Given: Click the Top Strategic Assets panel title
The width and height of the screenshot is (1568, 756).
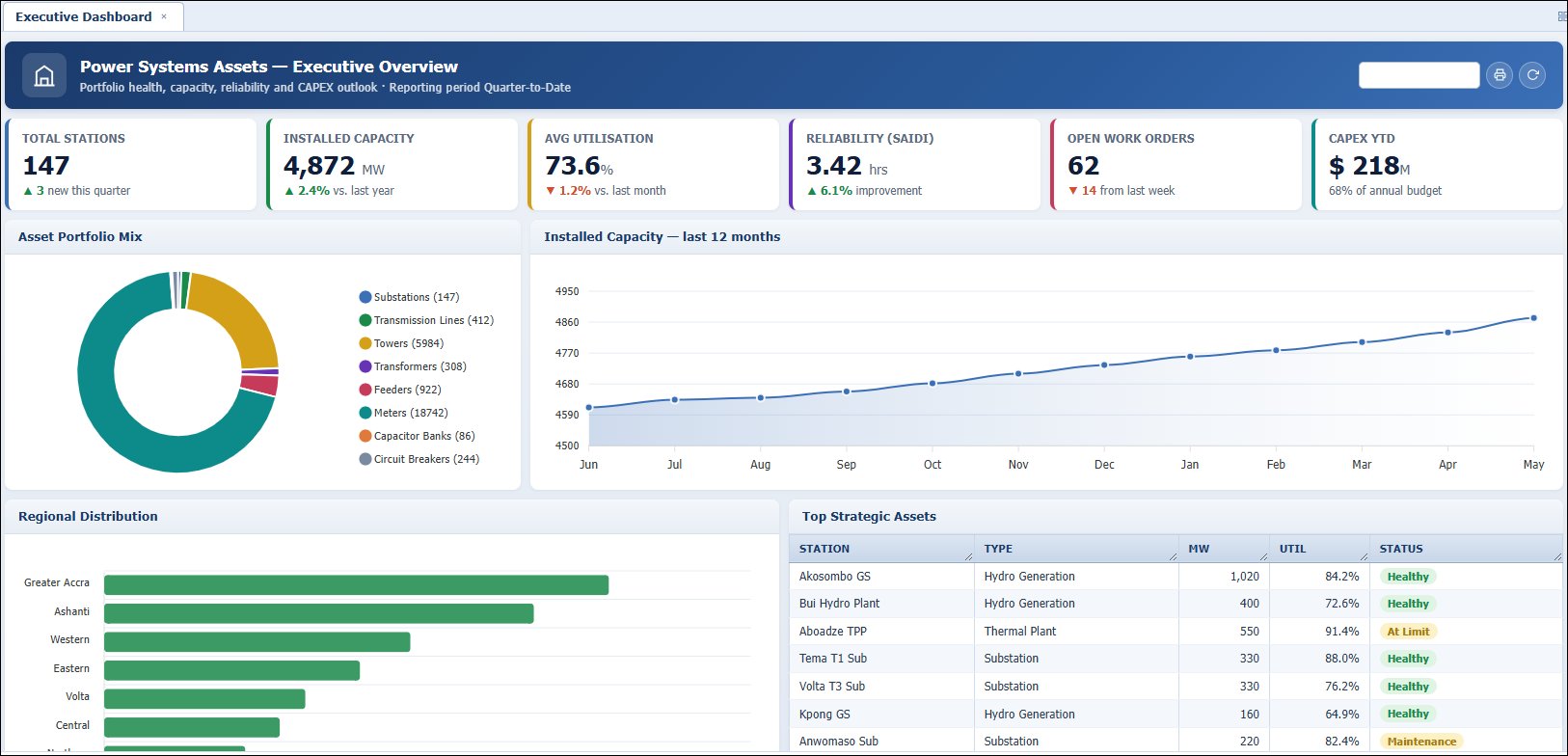Looking at the screenshot, I should coord(869,516).
